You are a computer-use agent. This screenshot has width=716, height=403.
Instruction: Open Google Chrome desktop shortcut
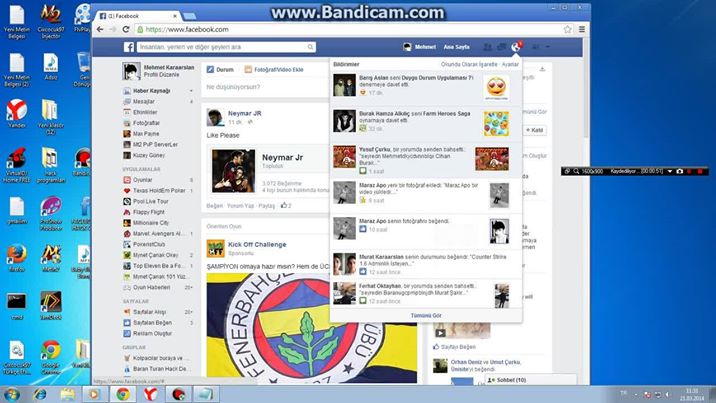tap(50, 356)
